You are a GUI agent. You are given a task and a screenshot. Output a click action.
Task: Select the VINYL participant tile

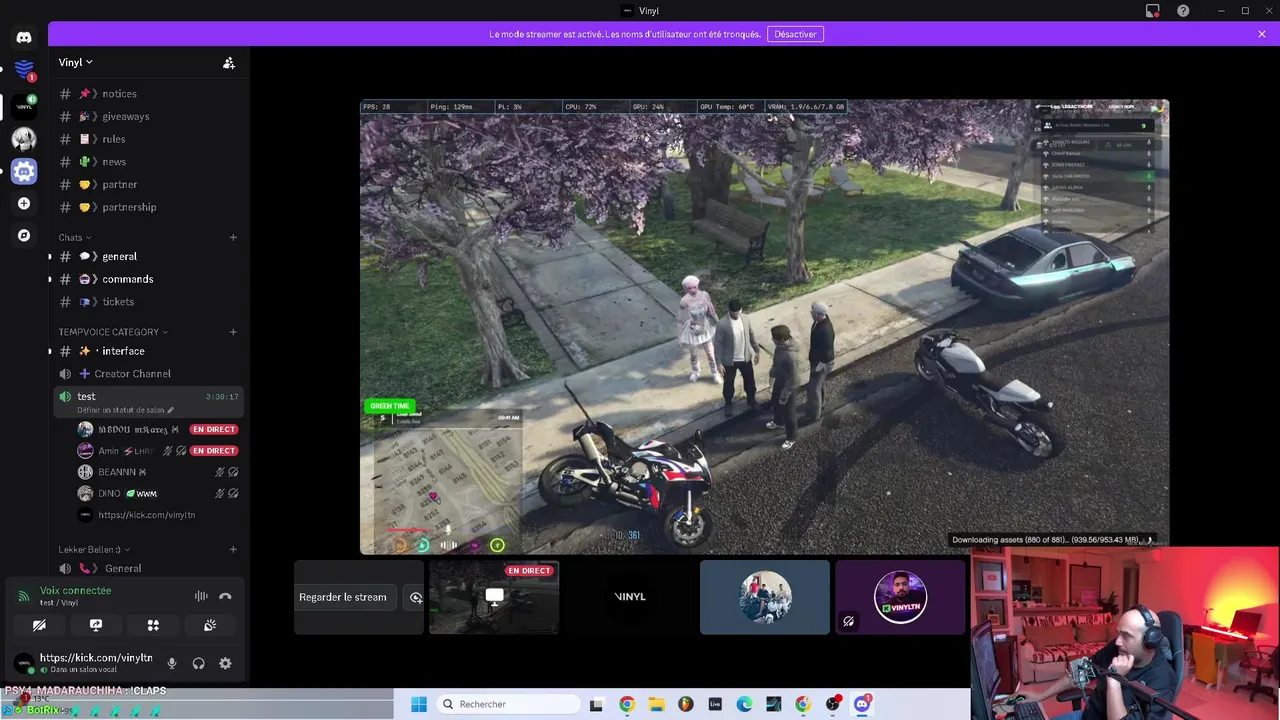pos(629,597)
